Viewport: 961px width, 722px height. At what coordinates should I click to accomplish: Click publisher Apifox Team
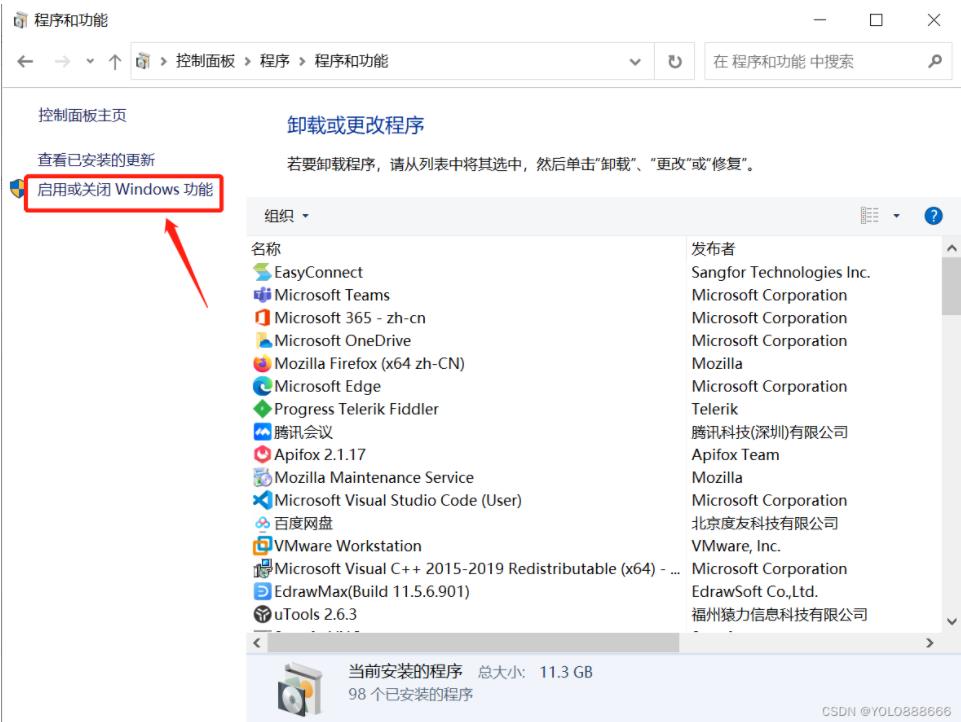point(735,455)
